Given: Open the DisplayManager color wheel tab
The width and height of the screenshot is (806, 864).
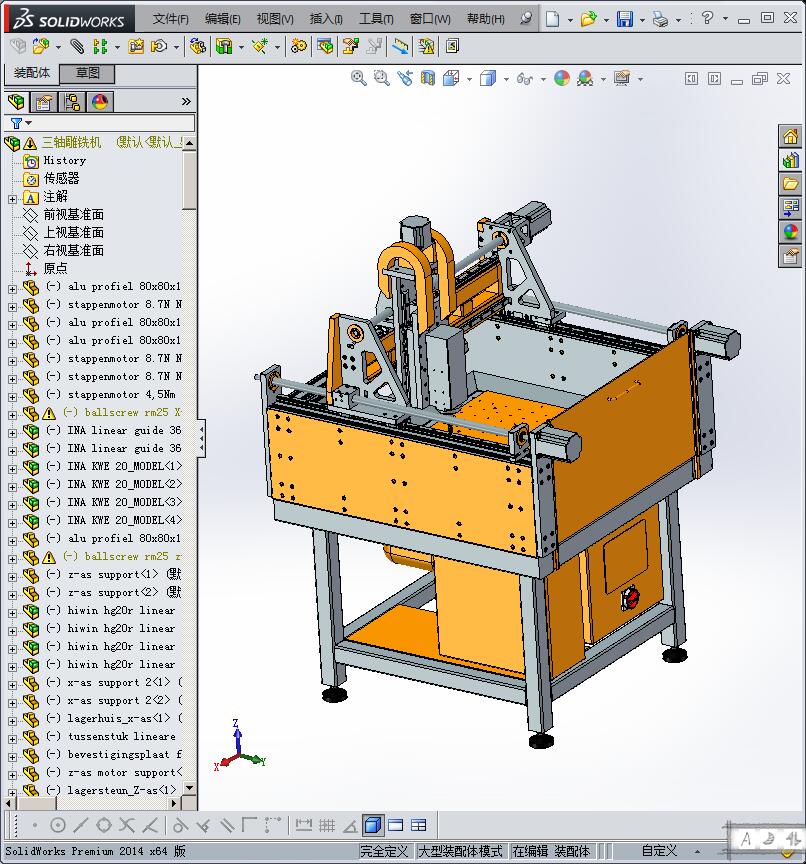Looking at the screenshot, I should [100, 102].
